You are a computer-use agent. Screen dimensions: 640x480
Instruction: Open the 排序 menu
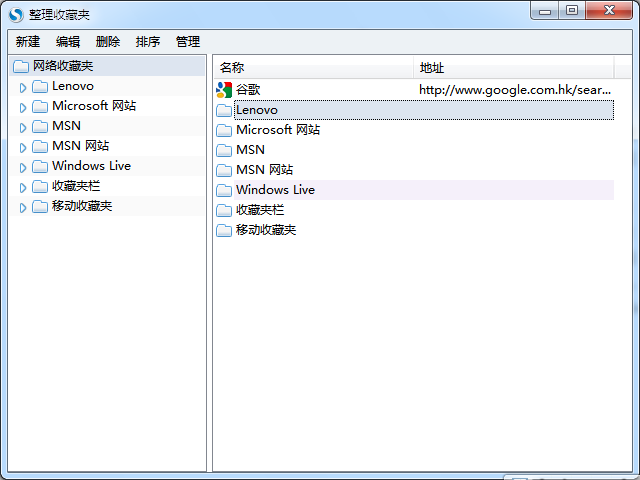[148, 41]
